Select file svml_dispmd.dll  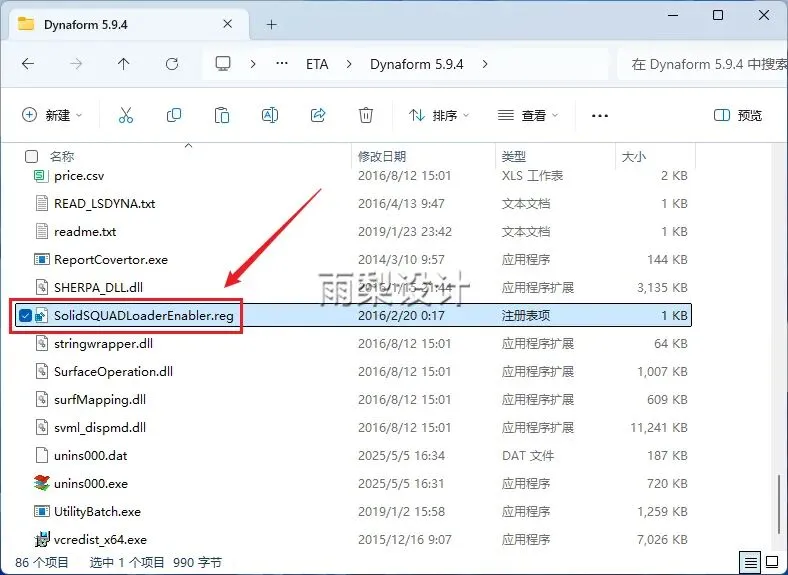pyautogui.click(x=100, y=427)
